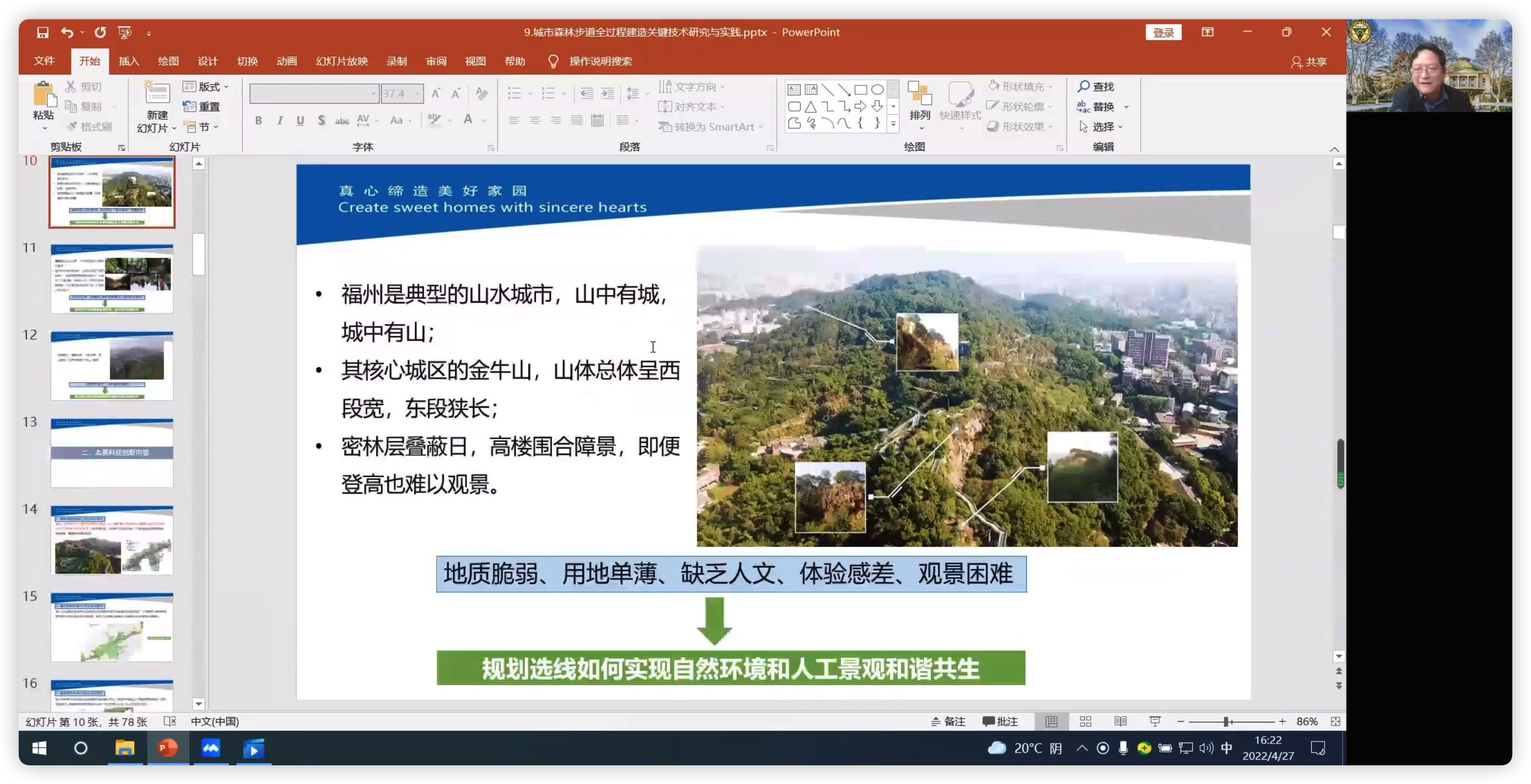Select the triangle shape in gallery
This screenshot has width=1531, height=784.
(810, 107)
